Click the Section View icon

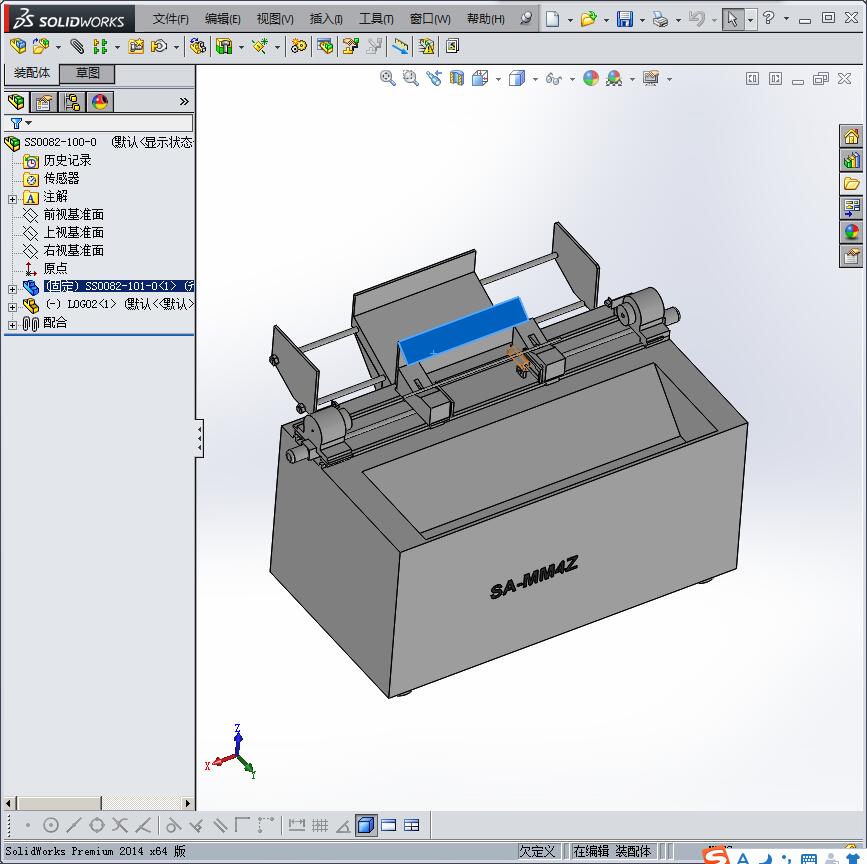tap(457, 78)
